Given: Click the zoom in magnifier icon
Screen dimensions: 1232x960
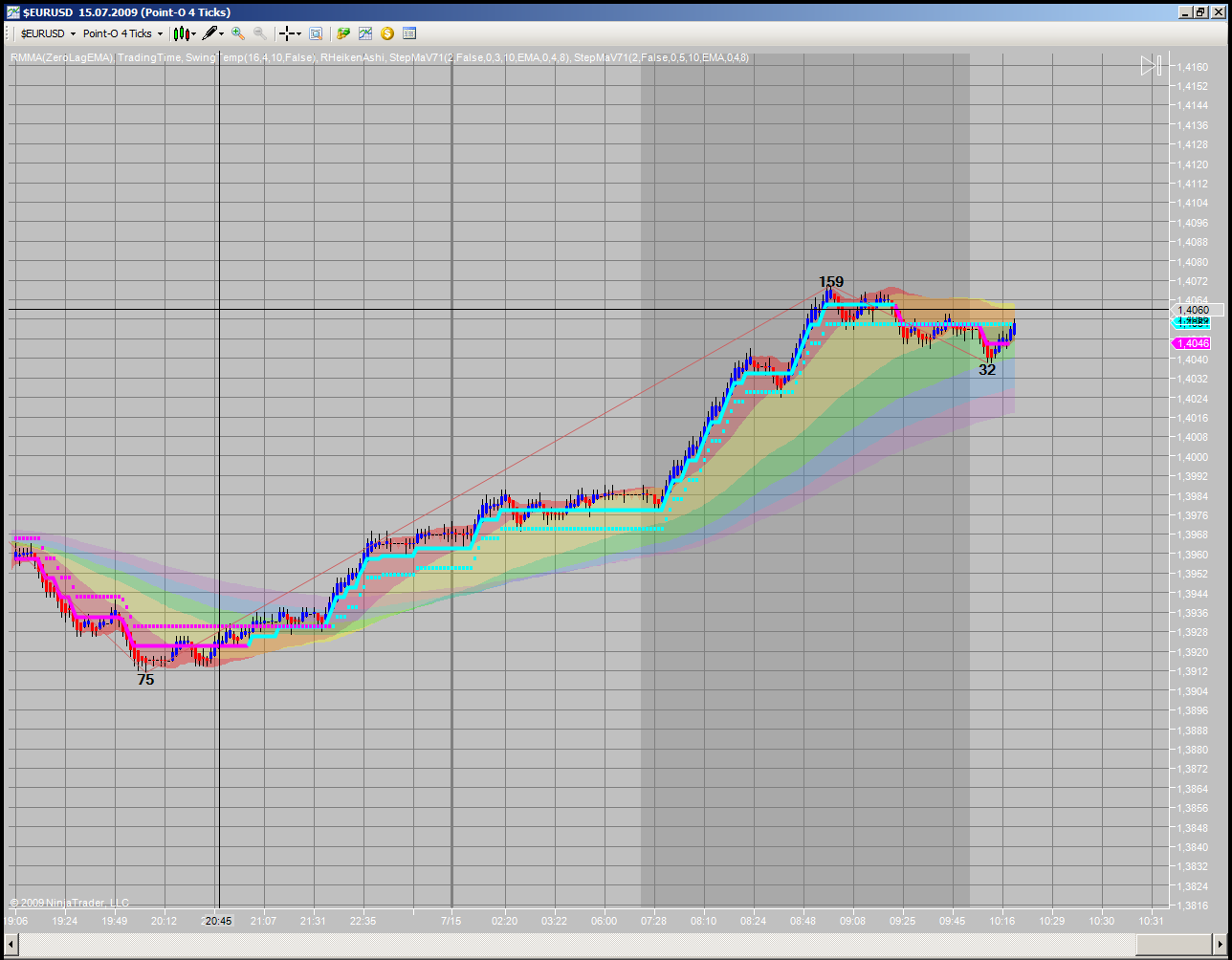Looking at the screenshot, I should click(238, 33).
